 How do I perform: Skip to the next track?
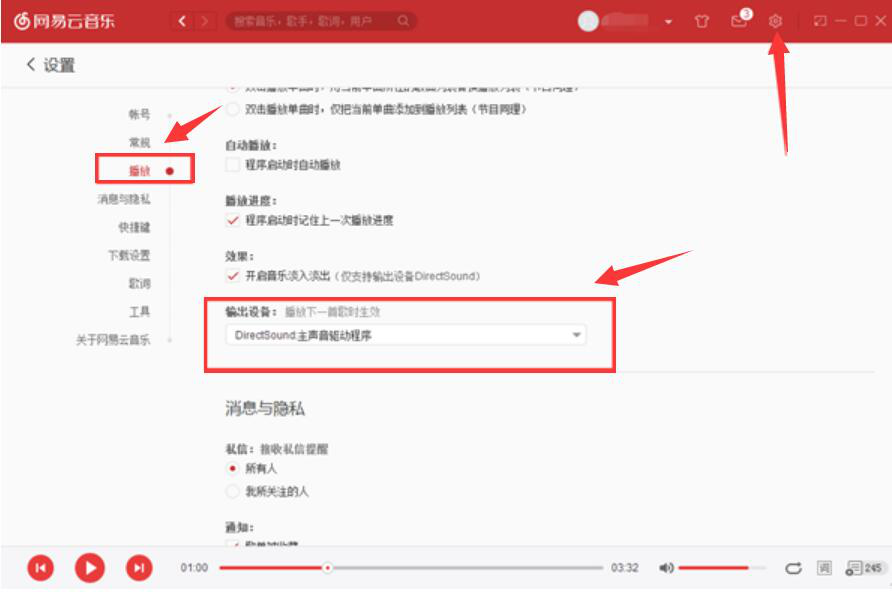click(139, 567)
